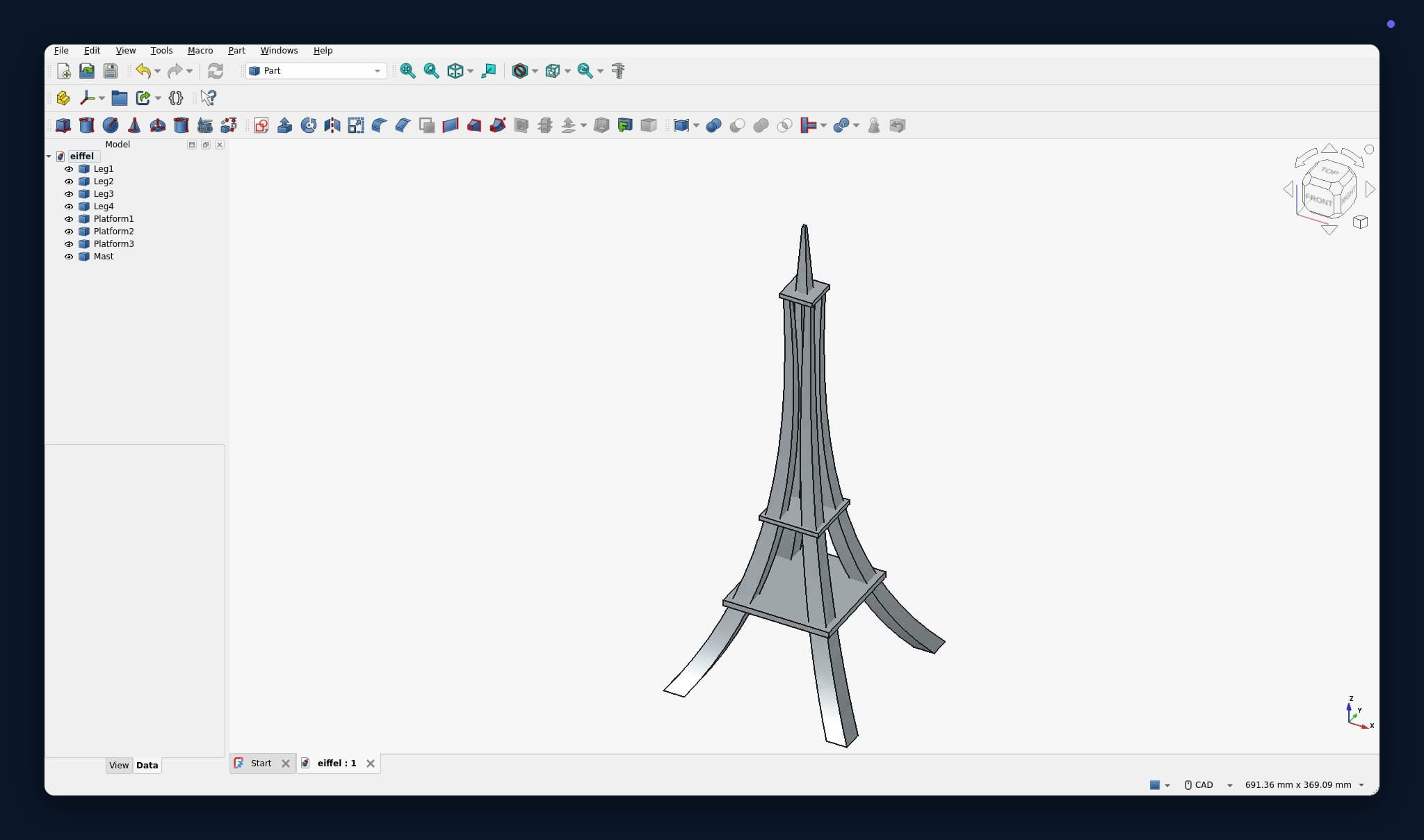
Task: Click the Redo arrow icon
Action: point(175,71)
